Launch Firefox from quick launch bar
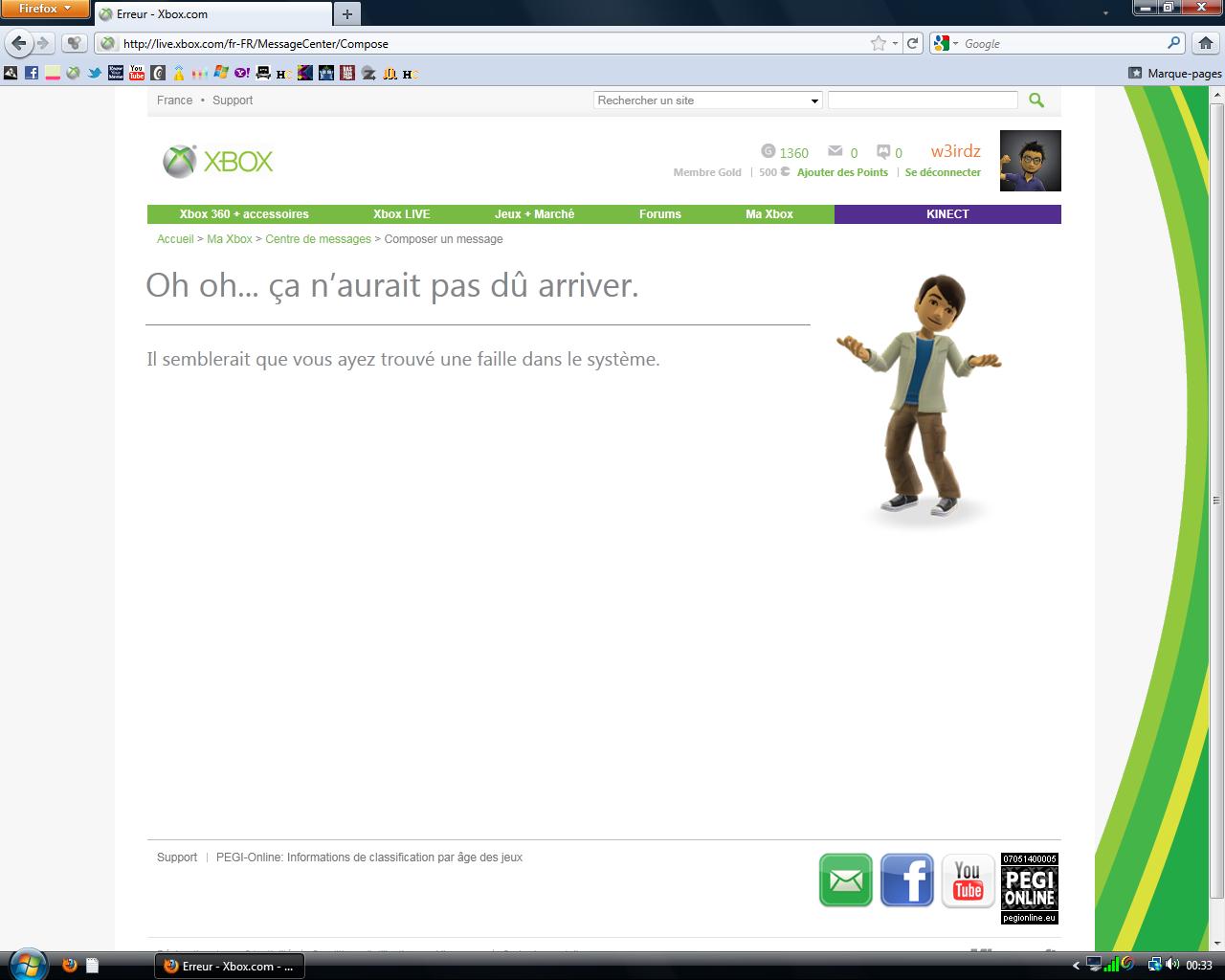Image resolution: width=1225 pixels, height=980 pixels. click(69, 965)
